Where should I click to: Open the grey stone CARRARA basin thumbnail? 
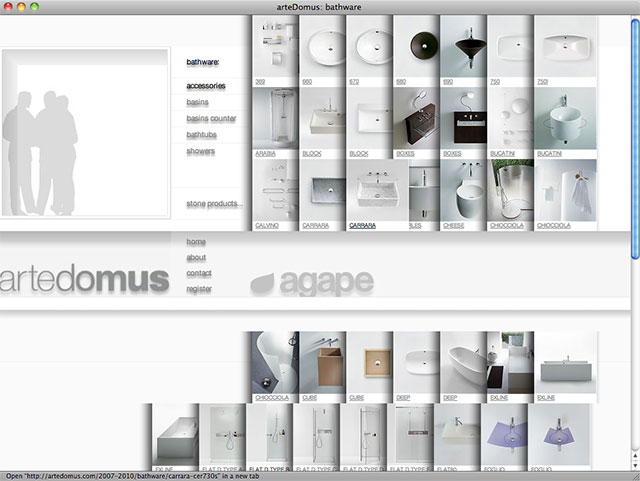(322, 190)
